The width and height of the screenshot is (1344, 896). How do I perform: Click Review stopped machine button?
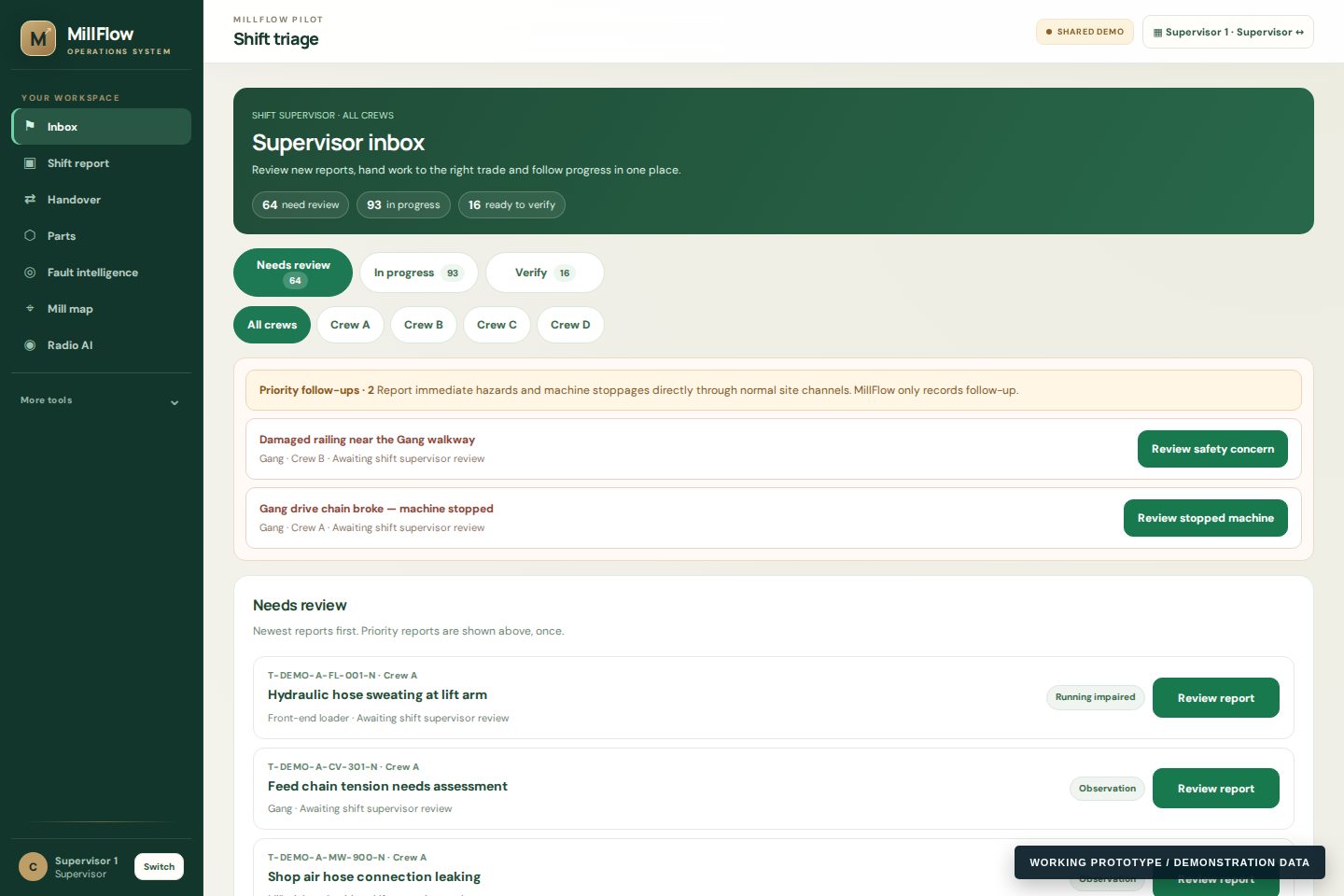click(1205, 518)
